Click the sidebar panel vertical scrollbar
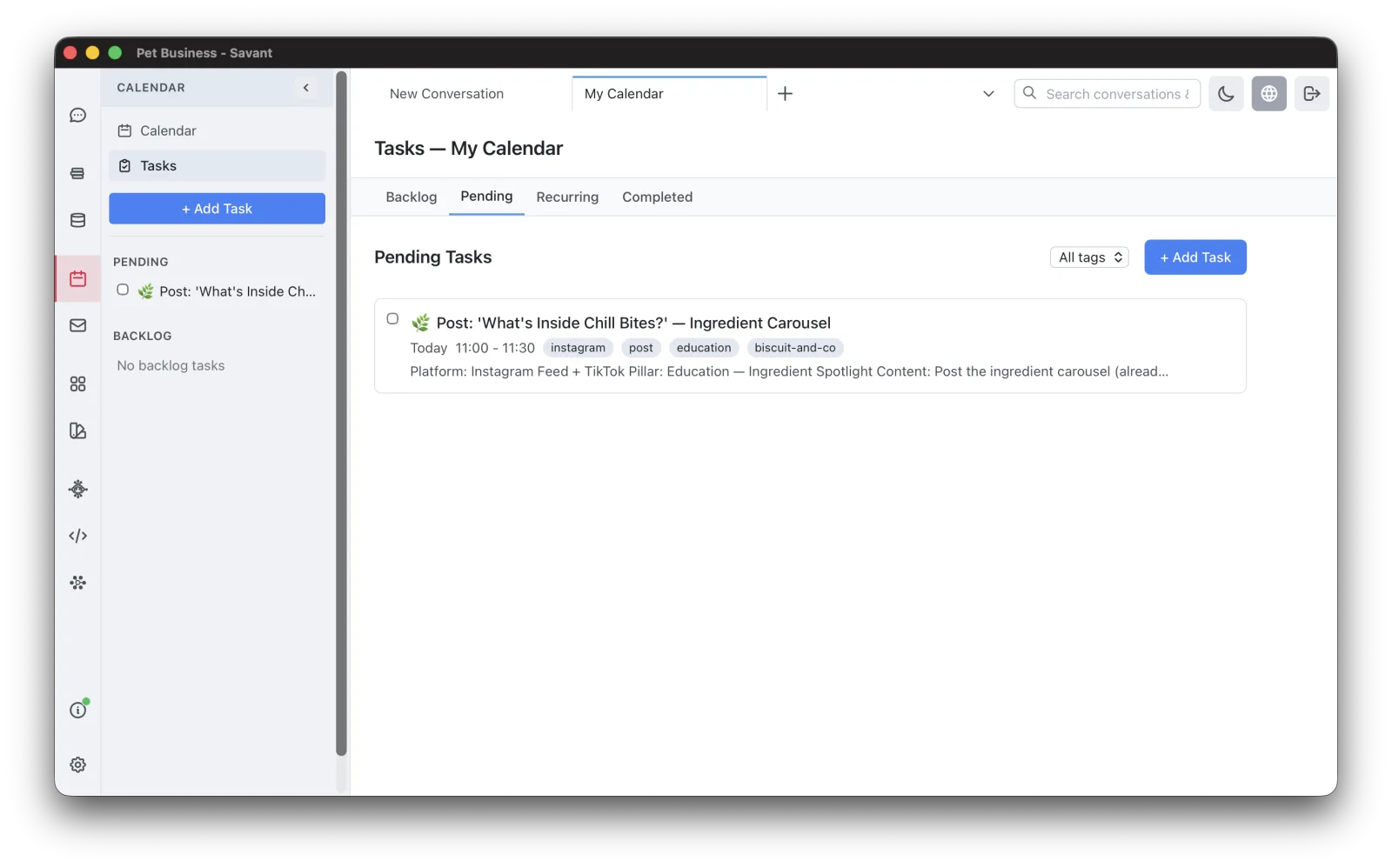The image size is (1392, 868). (341, 413)
